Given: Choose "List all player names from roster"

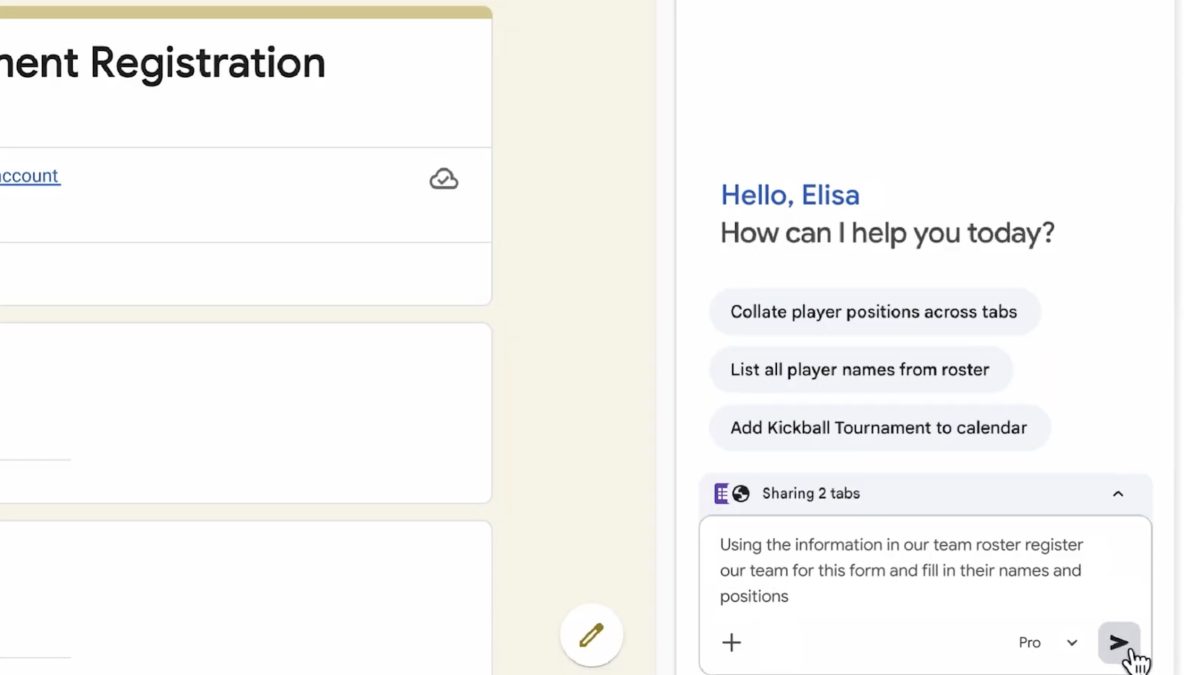Looking at the screenshot, I should coord(859,370).
